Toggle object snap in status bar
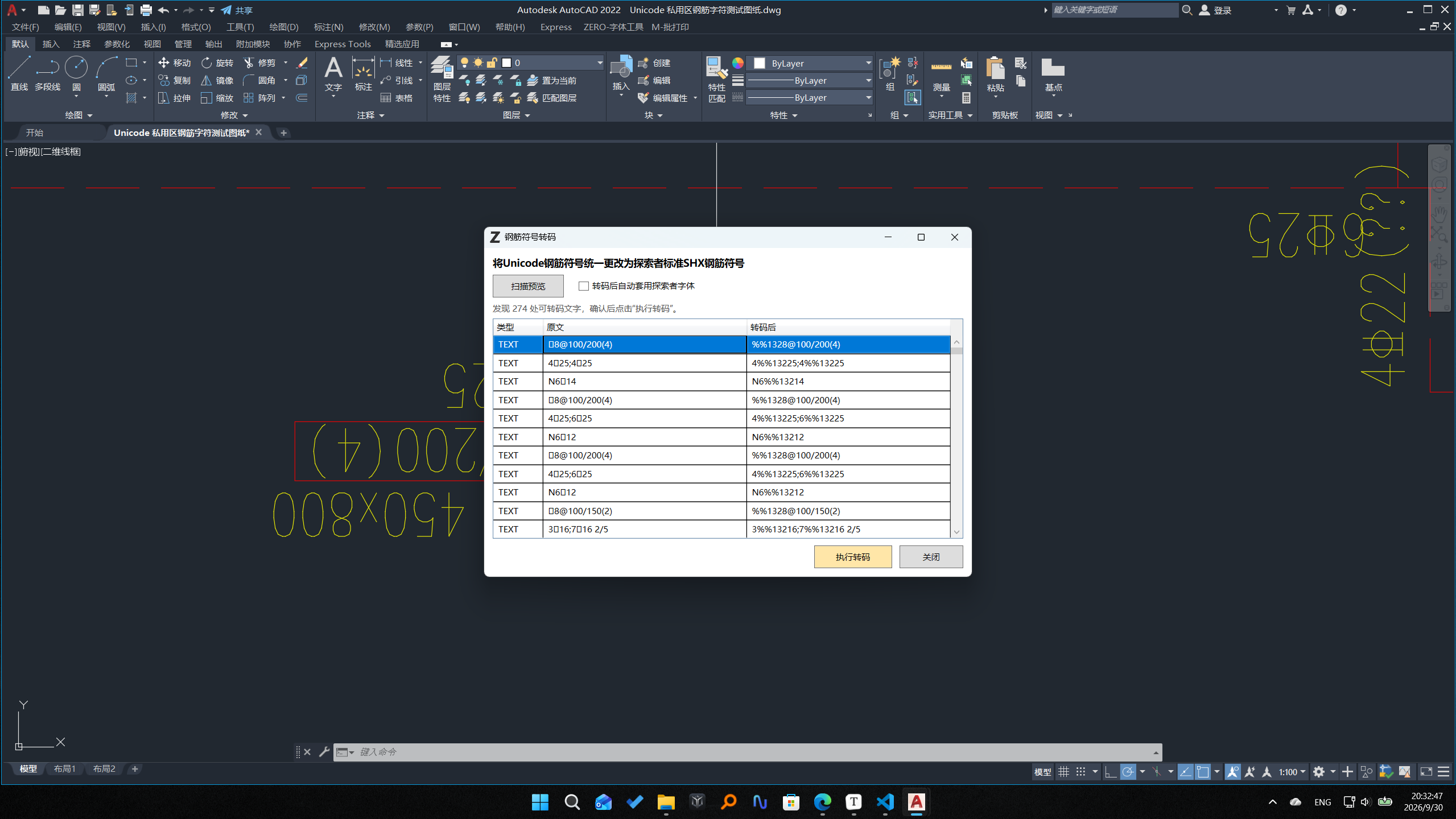Image resolution: width=1456 pixels, height=819 pixels. click(1202, 772)
